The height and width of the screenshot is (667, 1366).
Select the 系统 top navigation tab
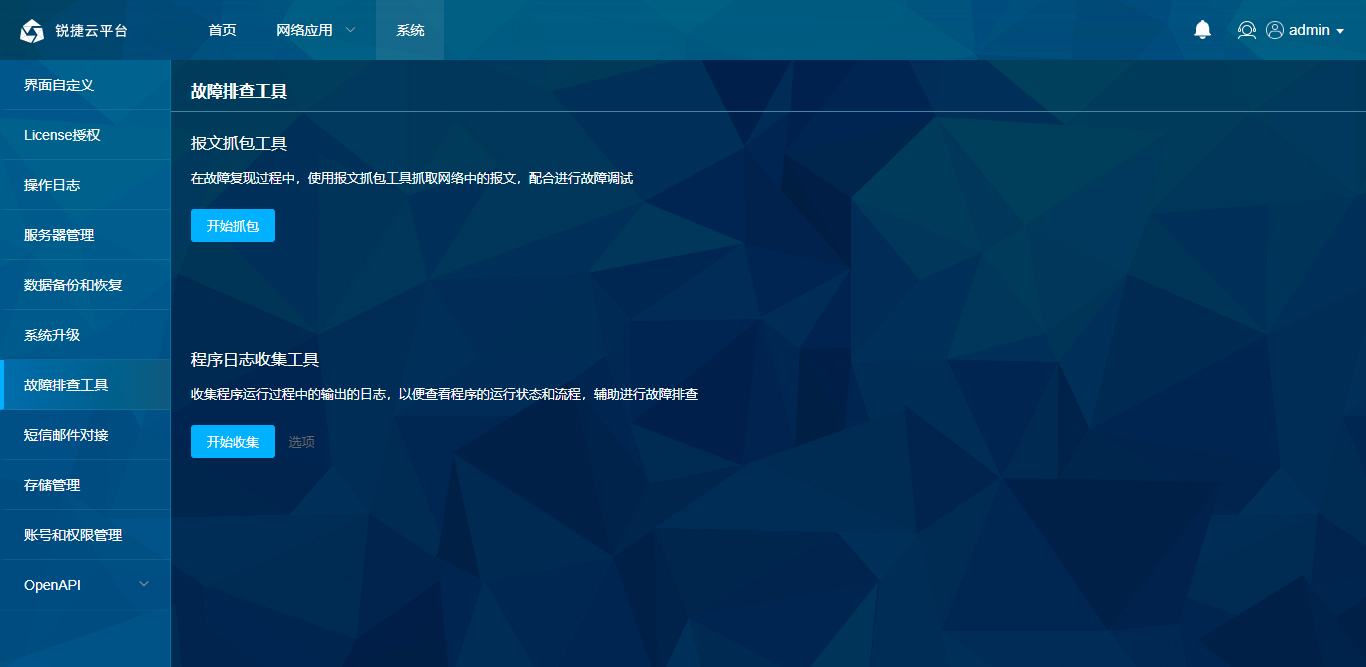(410, 30)
